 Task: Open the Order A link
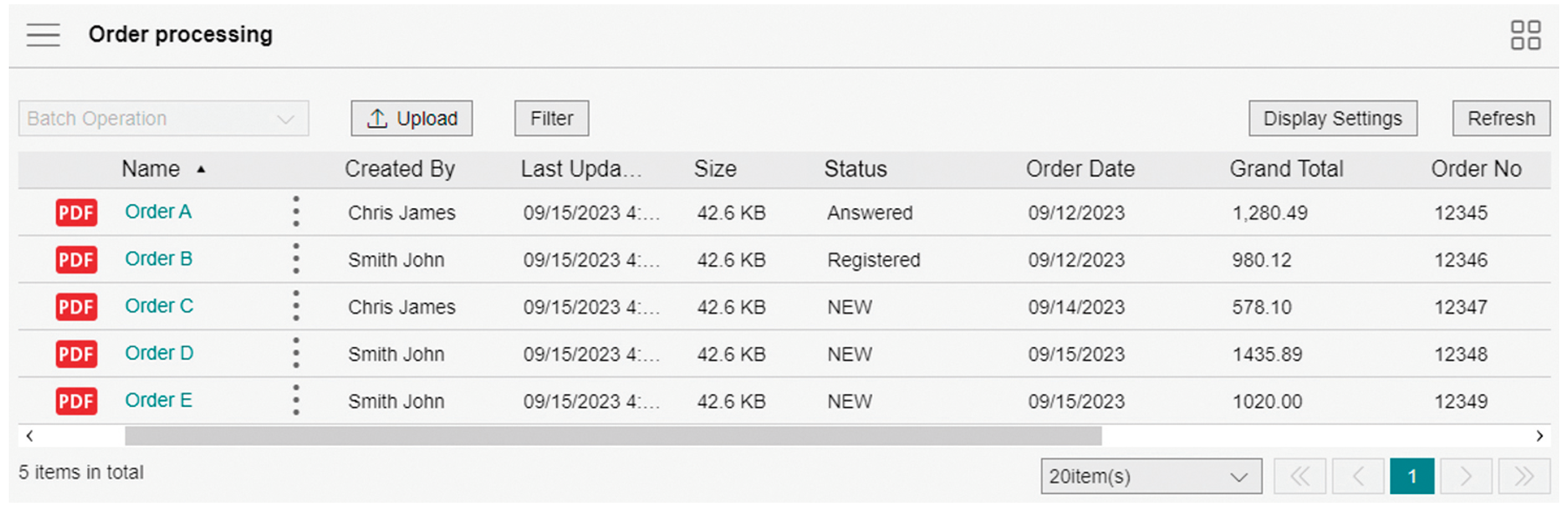(x=159, y=212)
